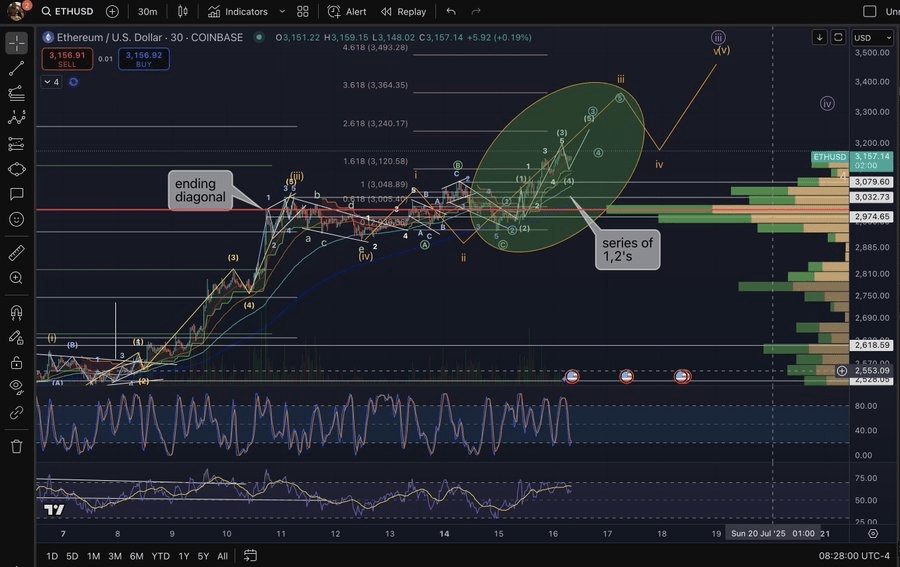Image resolution: width=900 pixels, height=567 pixels.
Task: Delete drawings with the trash icon
Action: pyautogui.click(x=17, y=446)
